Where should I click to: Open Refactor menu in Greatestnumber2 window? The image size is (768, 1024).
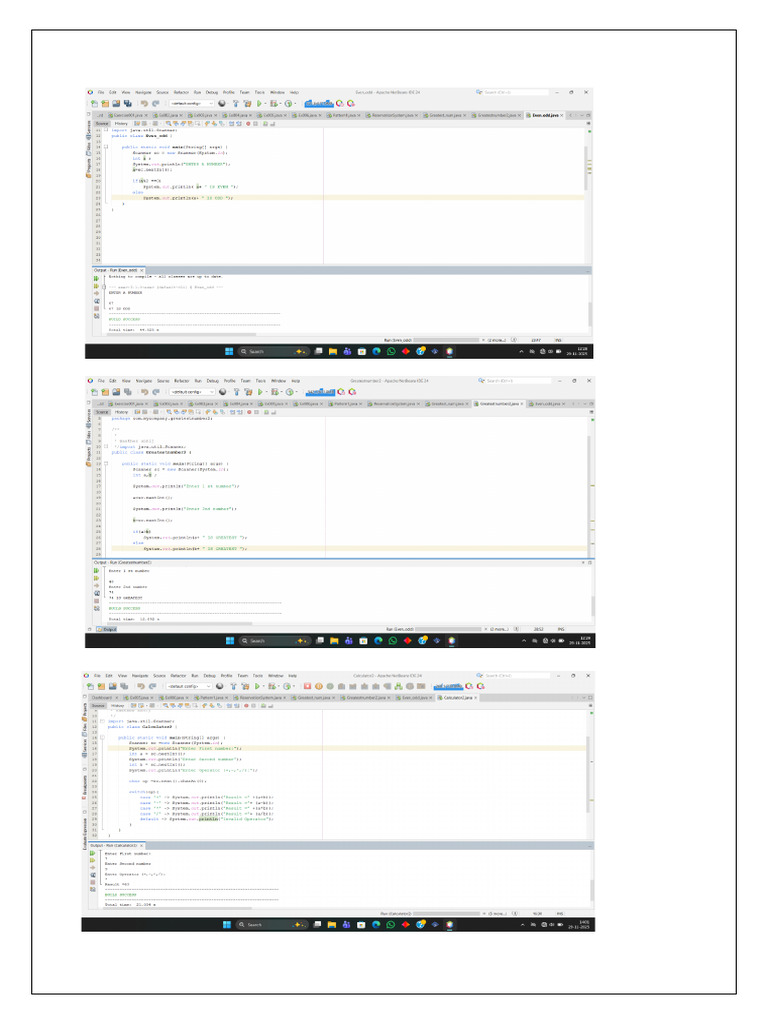[182, 381]
